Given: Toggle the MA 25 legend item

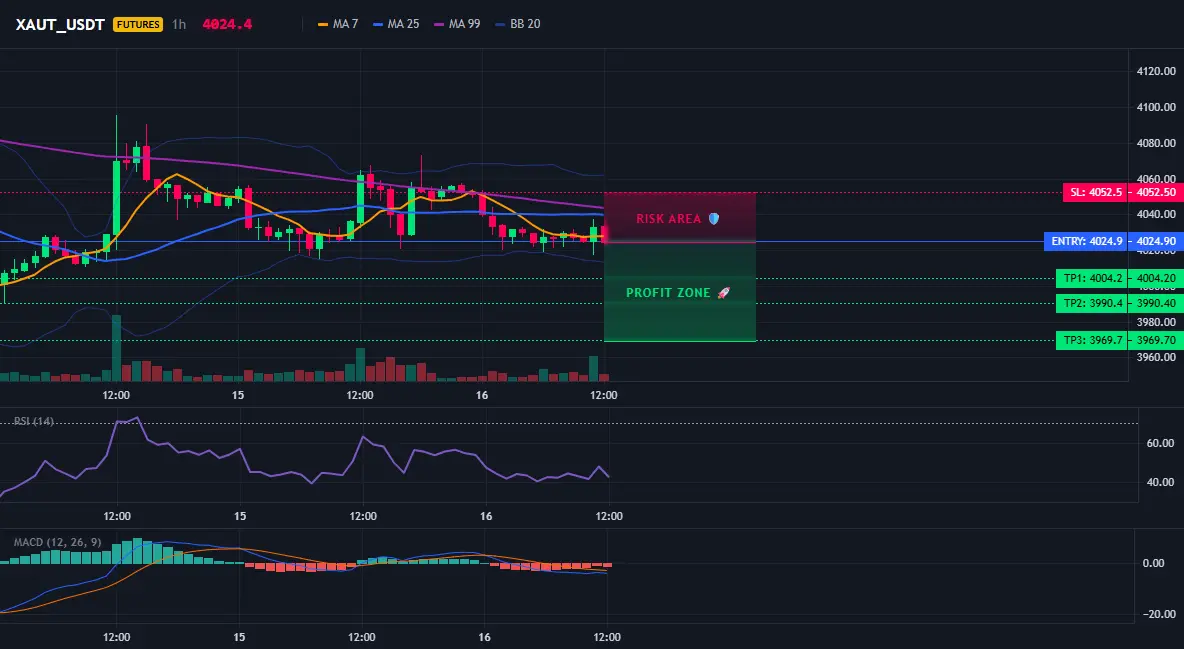Looking at the screenshot, I should [396, 24].
